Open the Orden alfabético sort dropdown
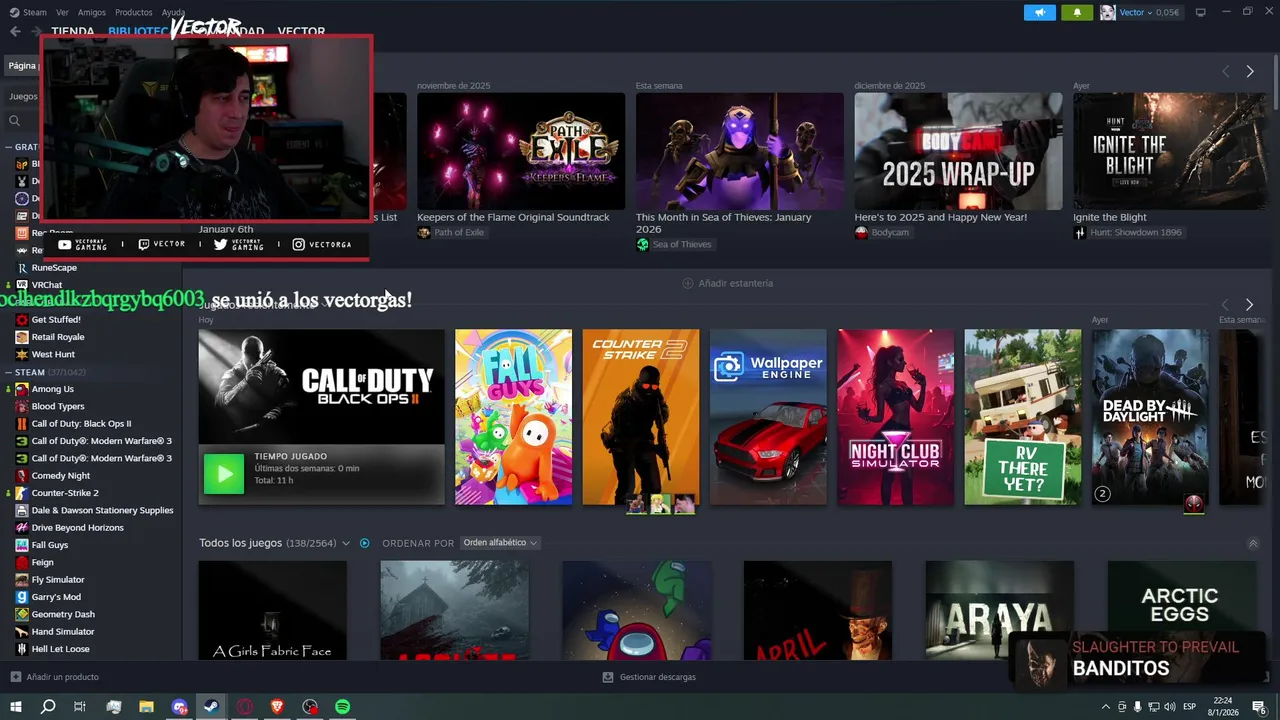This screenshot has width=1280, height=720. (500, 543)
